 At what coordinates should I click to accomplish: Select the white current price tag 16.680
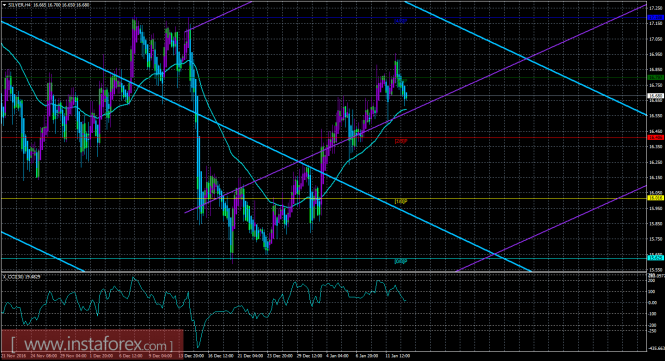(x=656, y=96)
